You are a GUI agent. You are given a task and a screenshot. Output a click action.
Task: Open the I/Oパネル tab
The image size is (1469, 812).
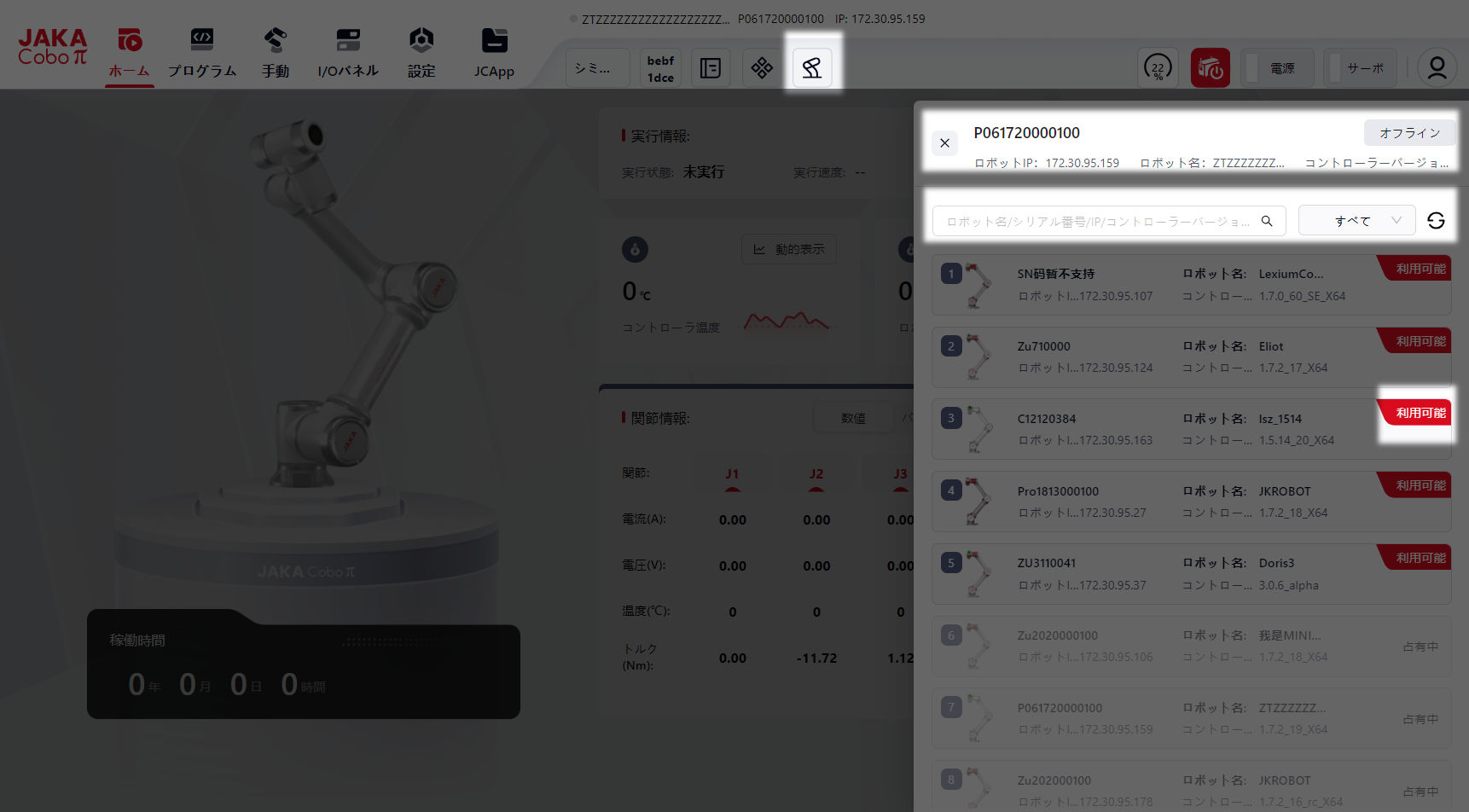(x=347, y=53)
